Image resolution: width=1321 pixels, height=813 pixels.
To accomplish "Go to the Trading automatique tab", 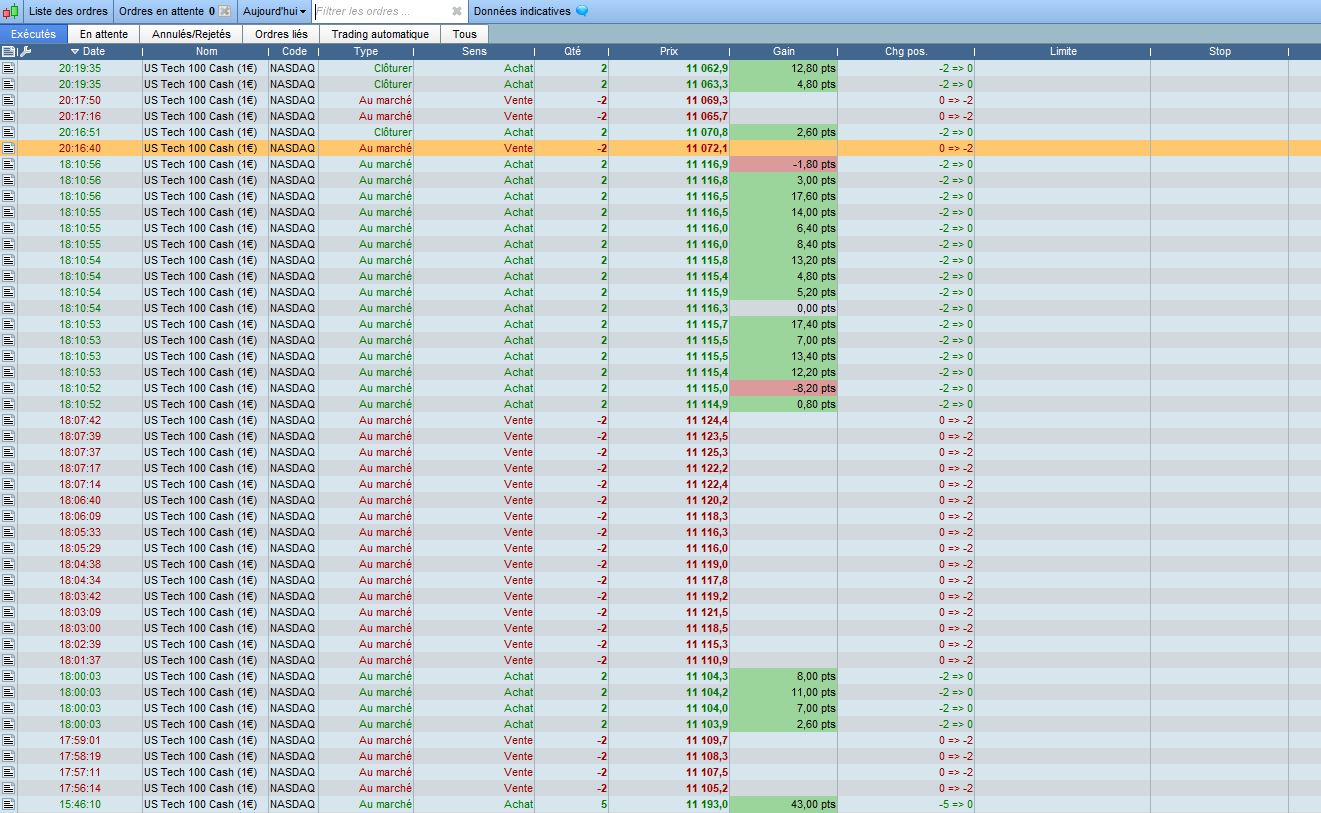I will (x=380, y=34).
